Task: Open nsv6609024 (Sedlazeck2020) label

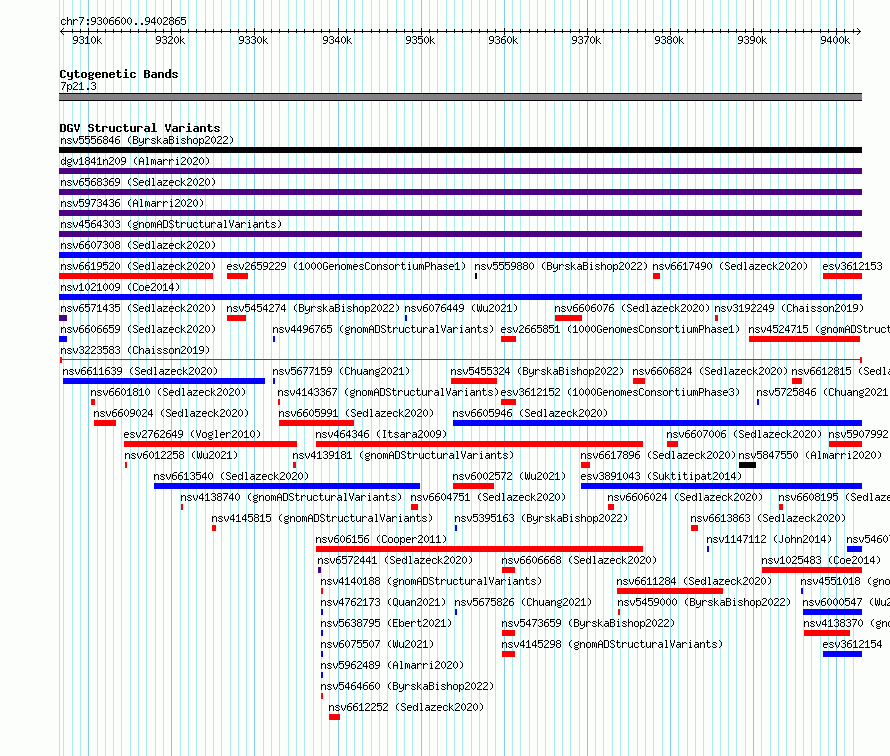Action: (171, 413)
